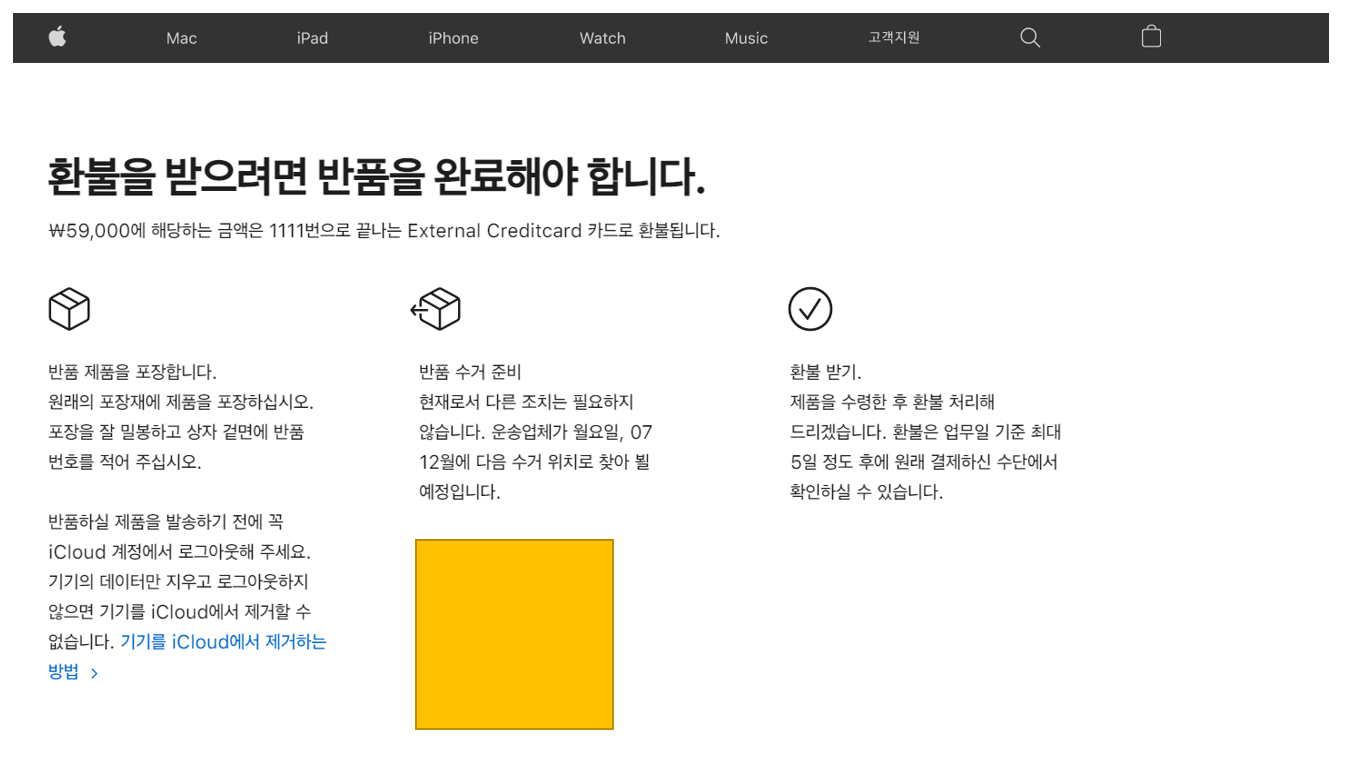Viewport: 1345px width, 783px height.
Task: Follow the 기기를 iCloud에서 제거하는 방법 link
Action: [x=187, y=657]
